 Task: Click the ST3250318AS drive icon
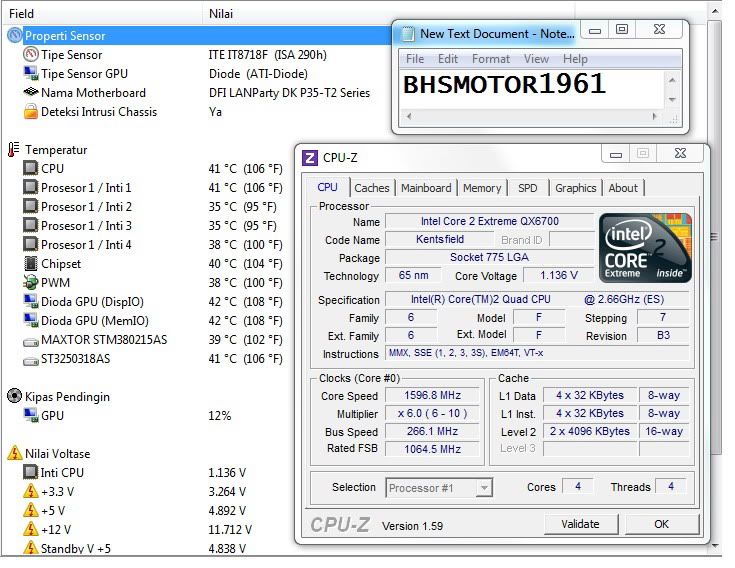point(30,361)
